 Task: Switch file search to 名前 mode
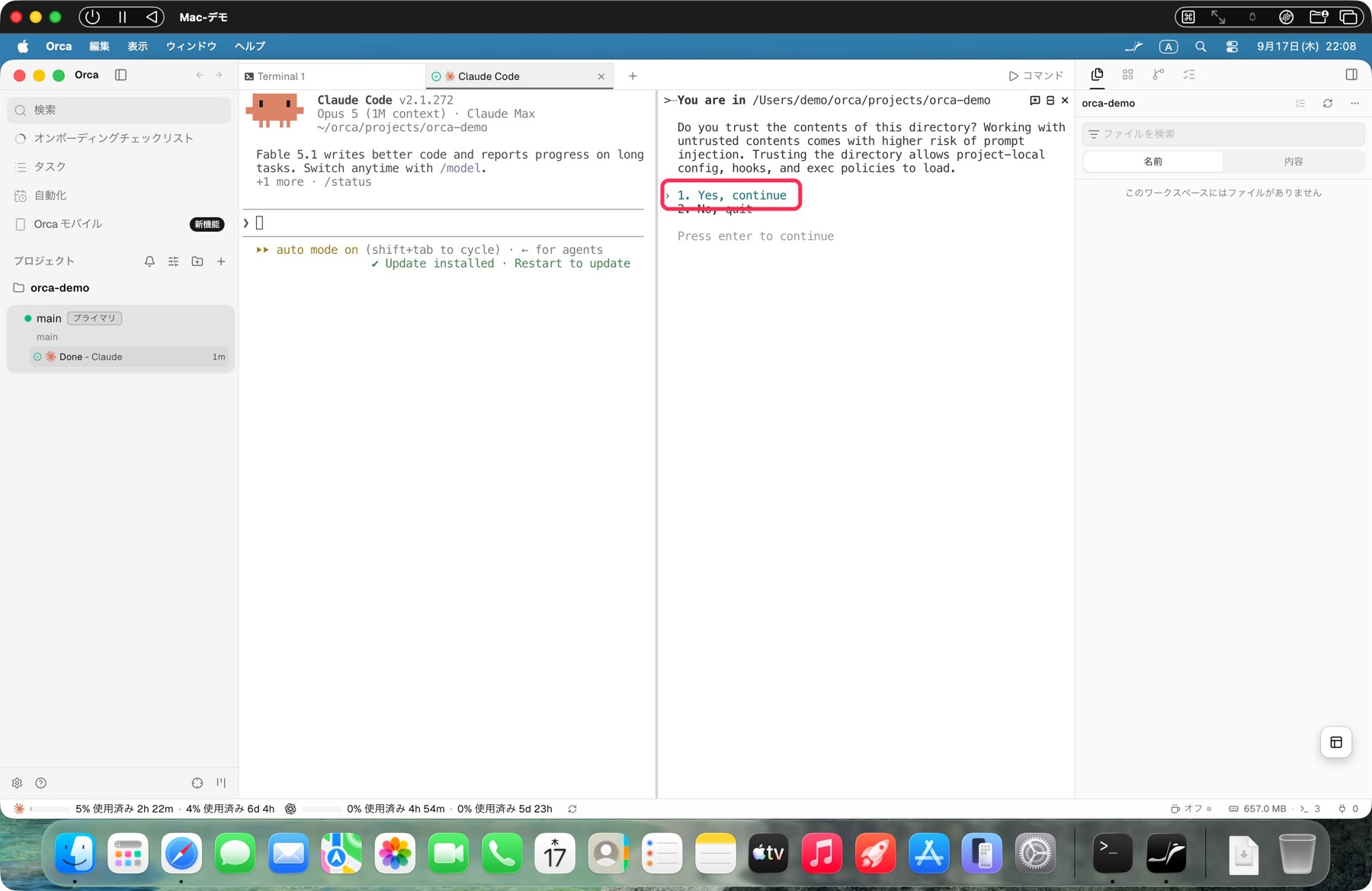[x=1153, y=162]
